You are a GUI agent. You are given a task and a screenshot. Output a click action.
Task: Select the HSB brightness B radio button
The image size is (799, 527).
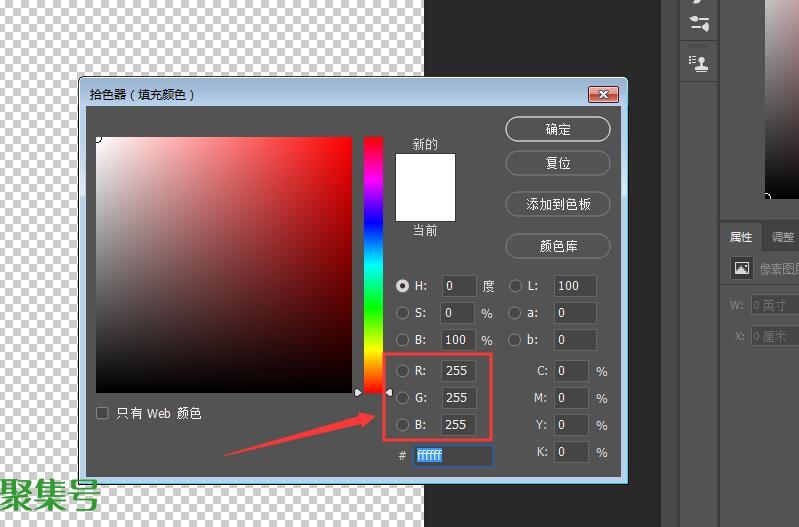[x=403, y=339]
